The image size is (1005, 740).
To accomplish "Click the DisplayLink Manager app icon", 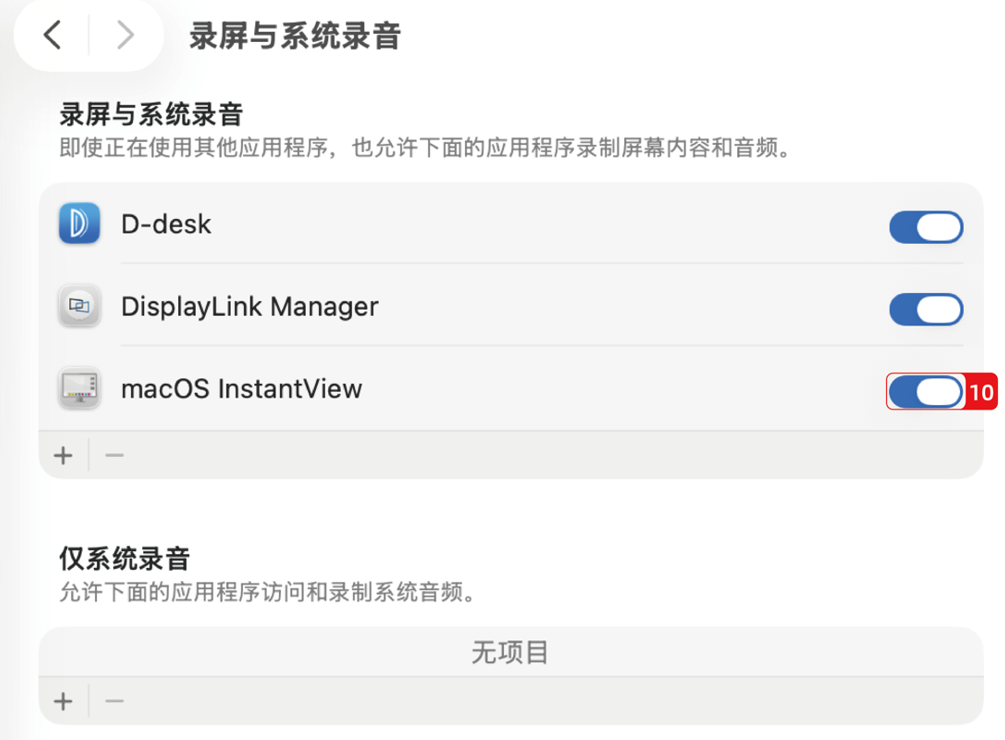I will point(79,307).
